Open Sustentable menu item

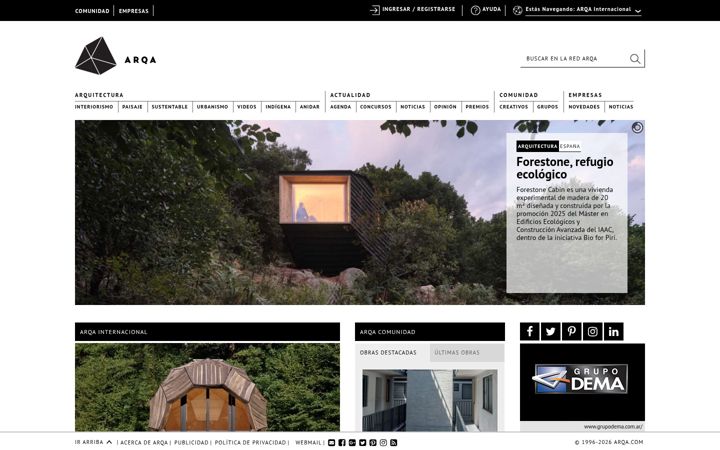coord(169,107)
